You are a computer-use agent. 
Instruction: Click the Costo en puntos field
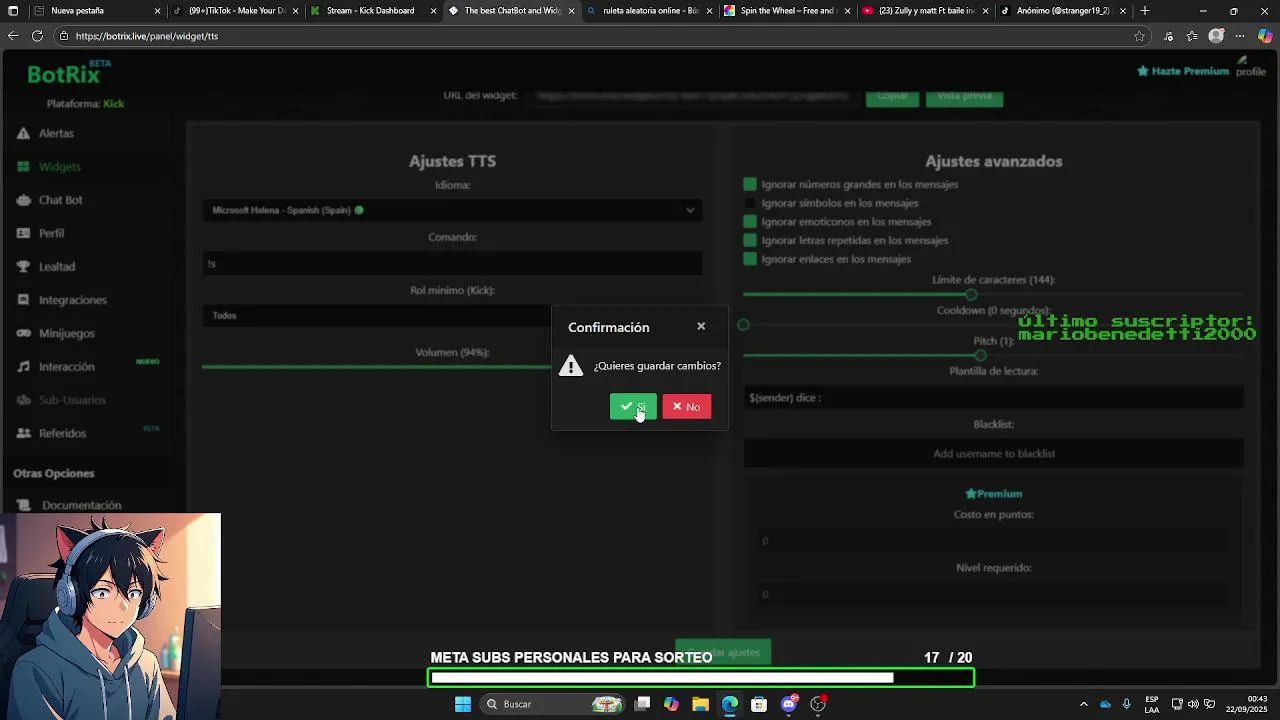993,541
